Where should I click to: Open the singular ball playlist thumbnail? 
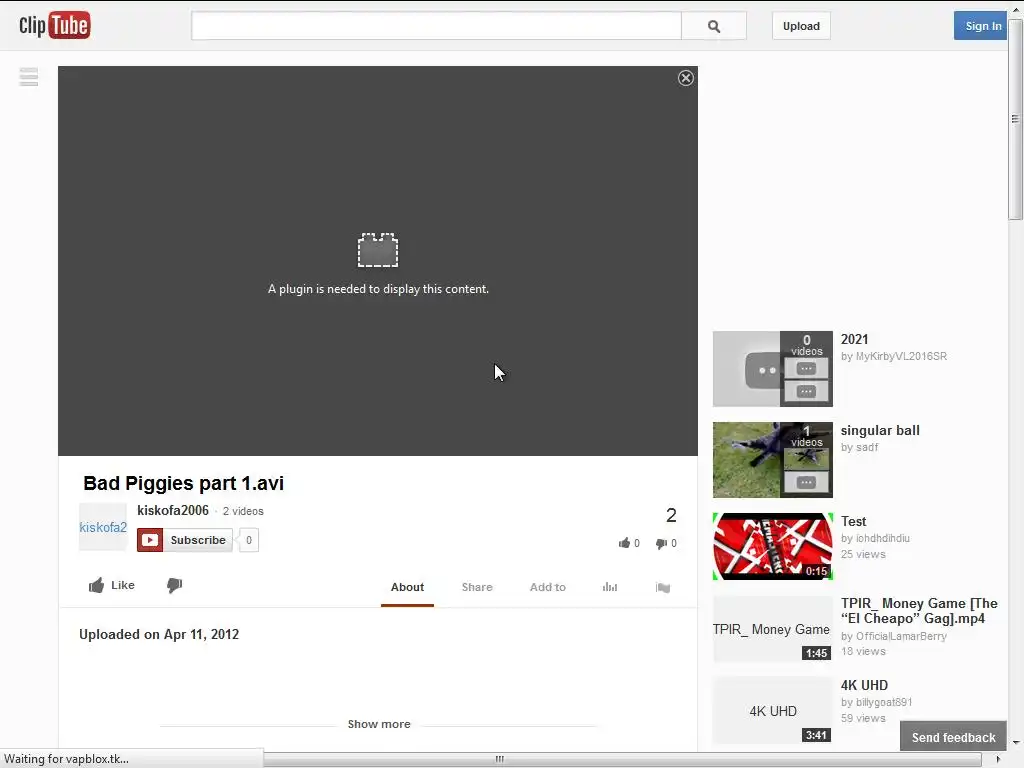[773, 460]
